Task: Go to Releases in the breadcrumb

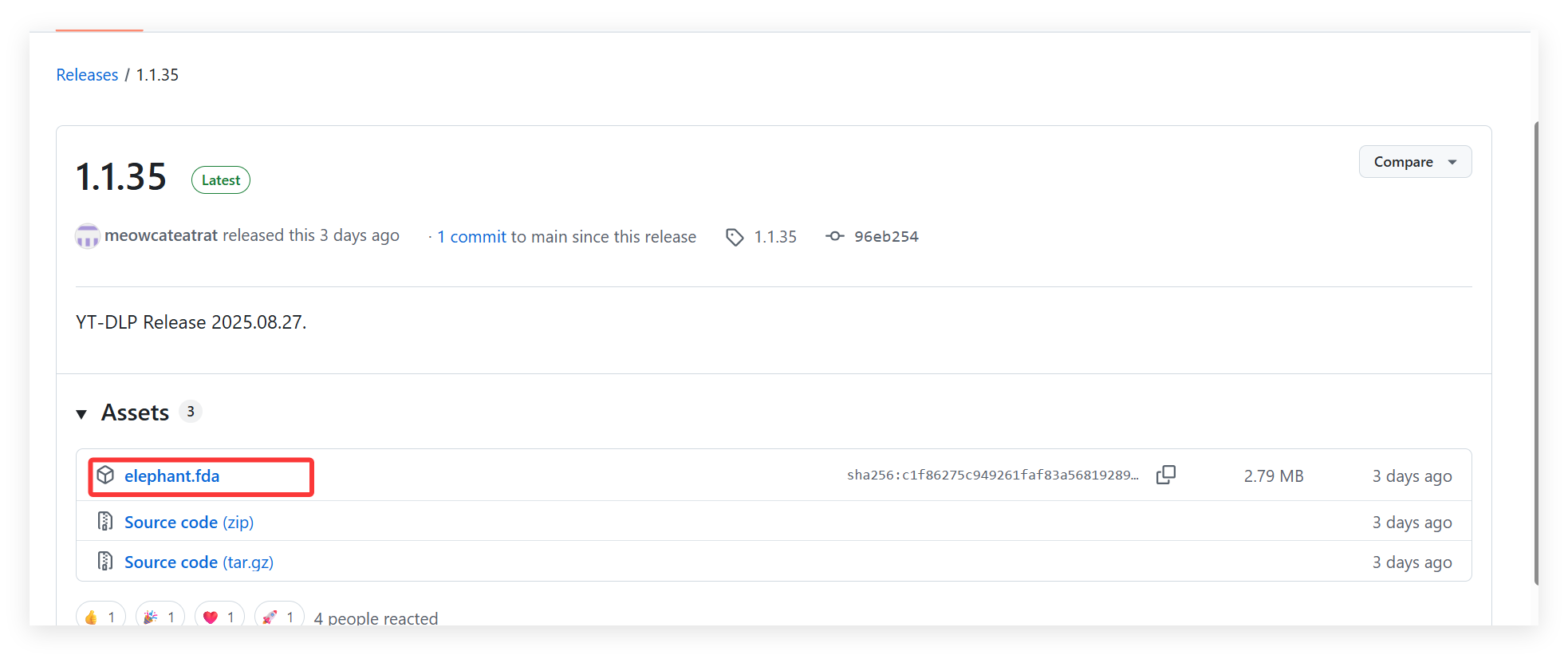Action: (87, 75)
